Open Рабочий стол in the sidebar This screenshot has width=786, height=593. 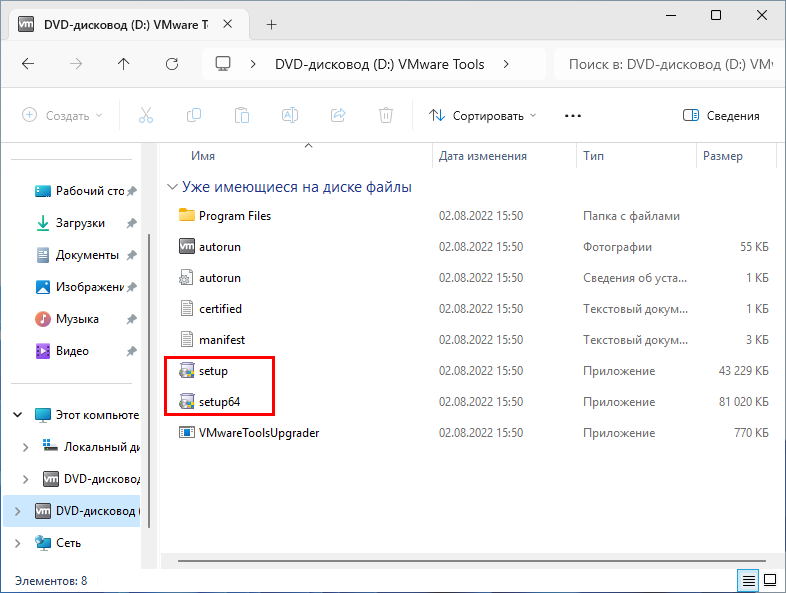[x=90, y=191]
